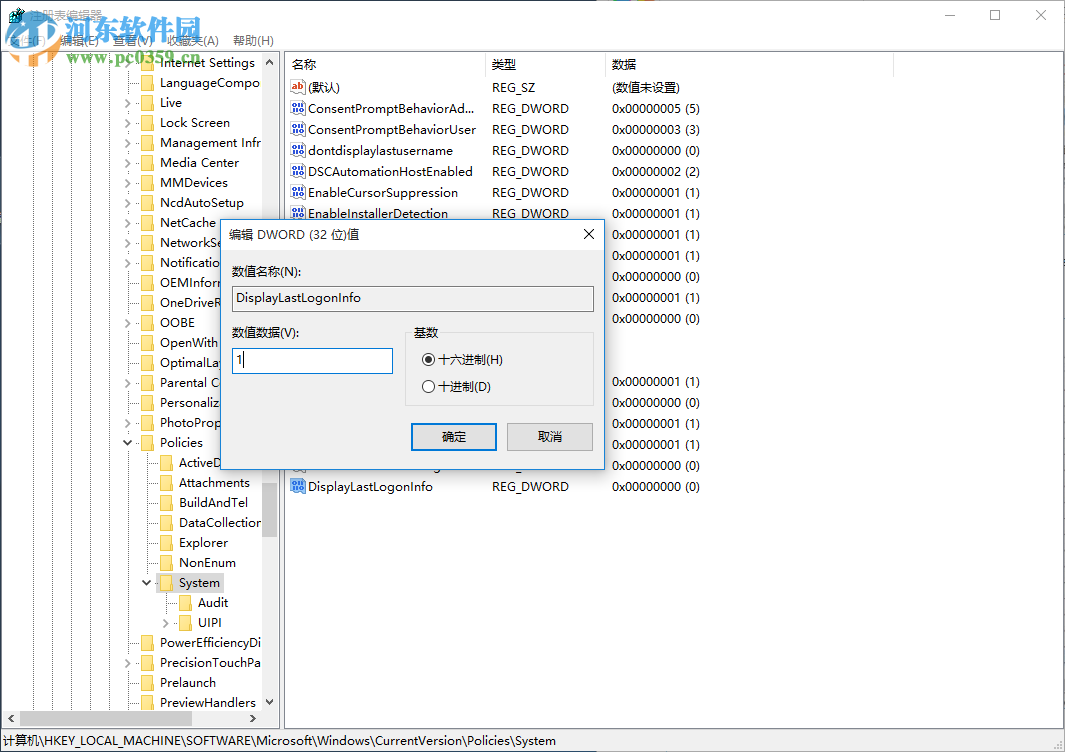This screenshot has width=1065, height=752.
Task: Collapse the Policies tree node
Action: pos(127,442)
